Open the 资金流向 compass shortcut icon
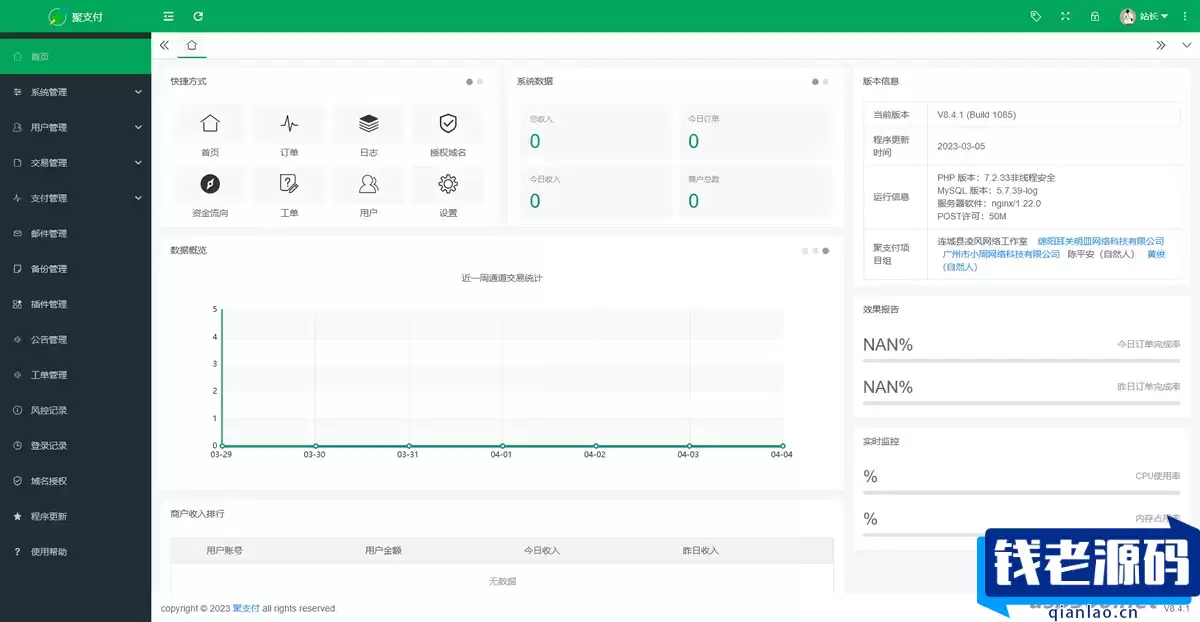Viewport: 1200px width, 622px height. [210, 184]
